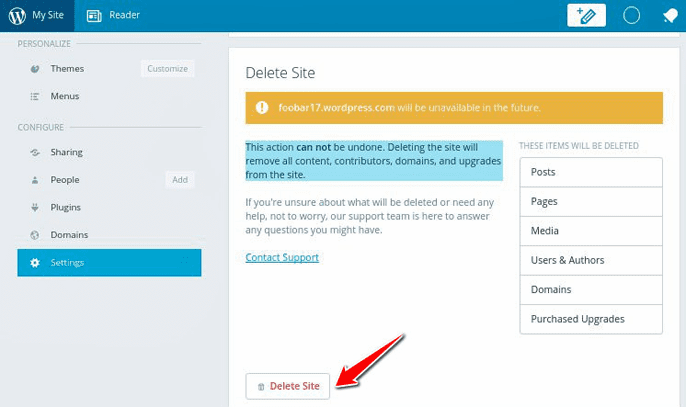Click the Contact Support link
Viewport: 686px width, 407px height.
282,257
